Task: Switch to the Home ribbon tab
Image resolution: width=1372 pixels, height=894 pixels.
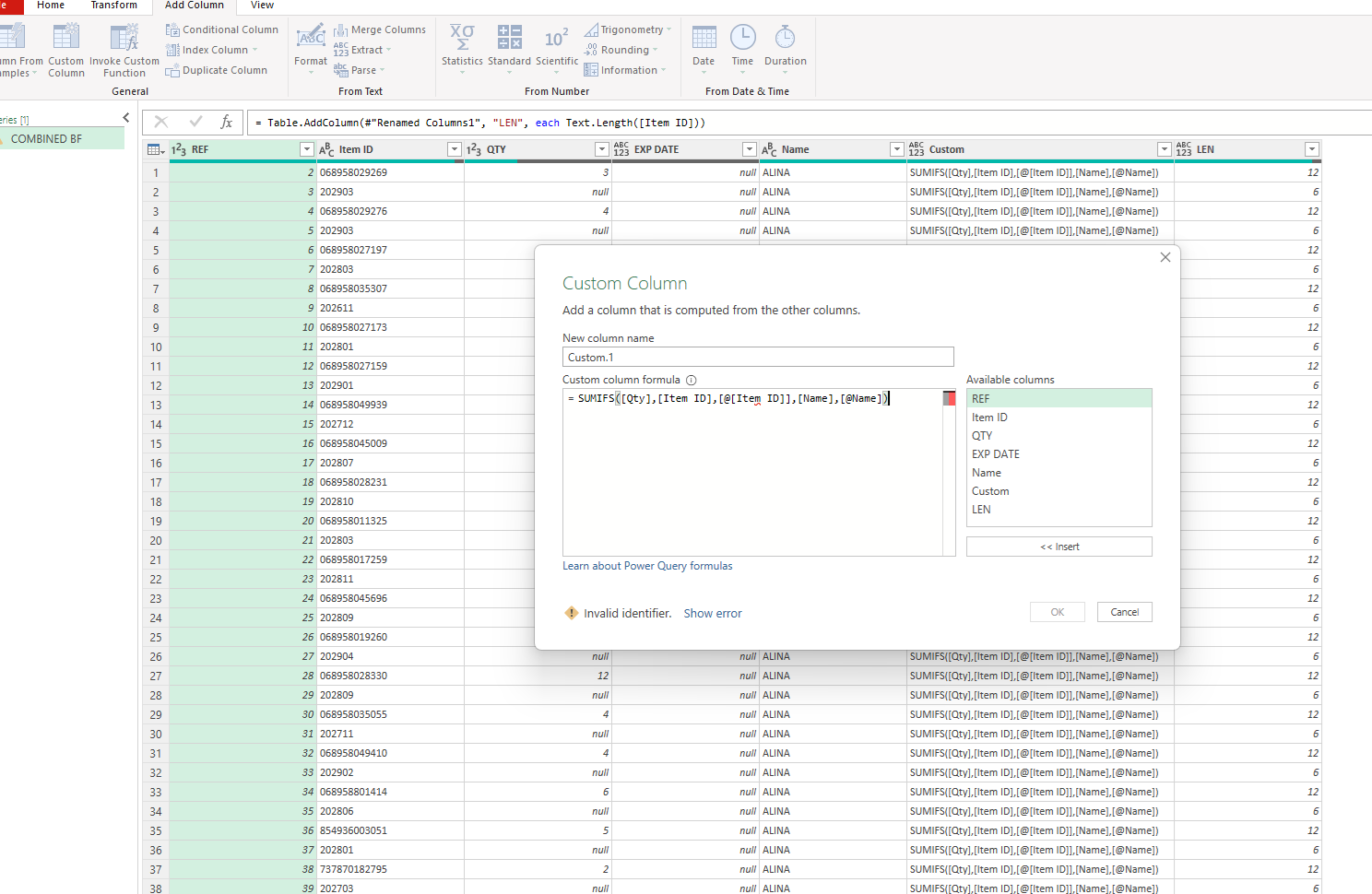Action: click(x=51, y=6)
